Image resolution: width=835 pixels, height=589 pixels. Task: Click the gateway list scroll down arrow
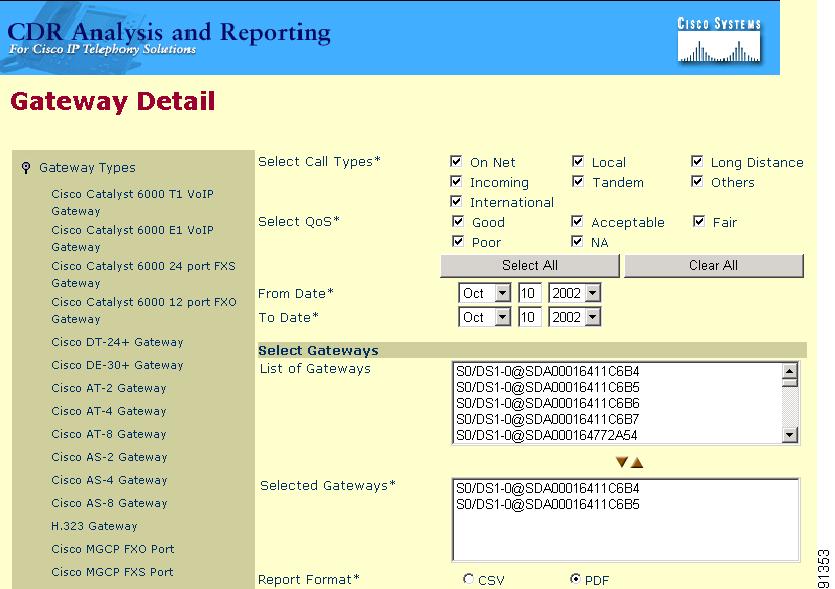point(789,435)
